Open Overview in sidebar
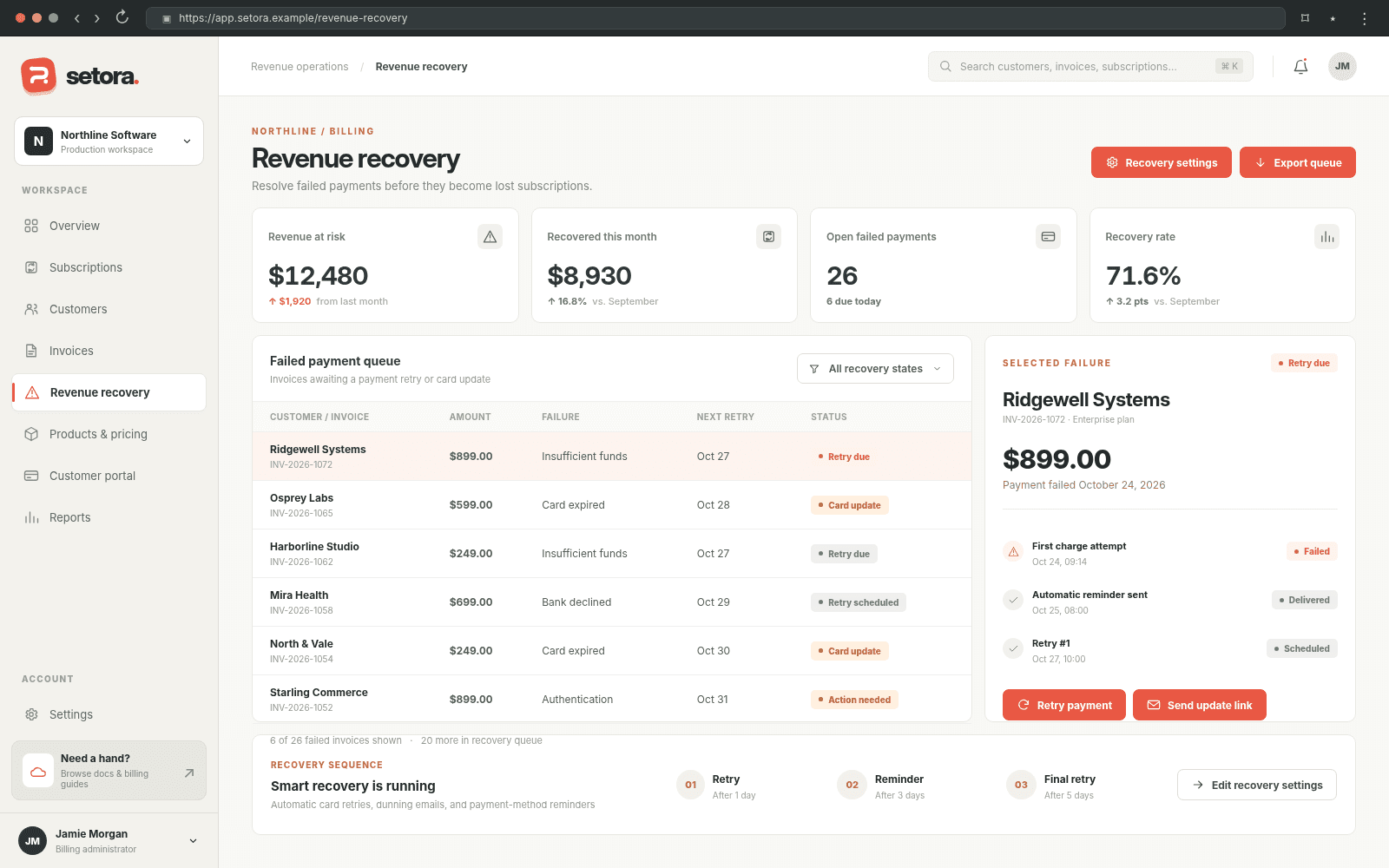This screenshot has width=1389, height=868. (x=109, y=226)
